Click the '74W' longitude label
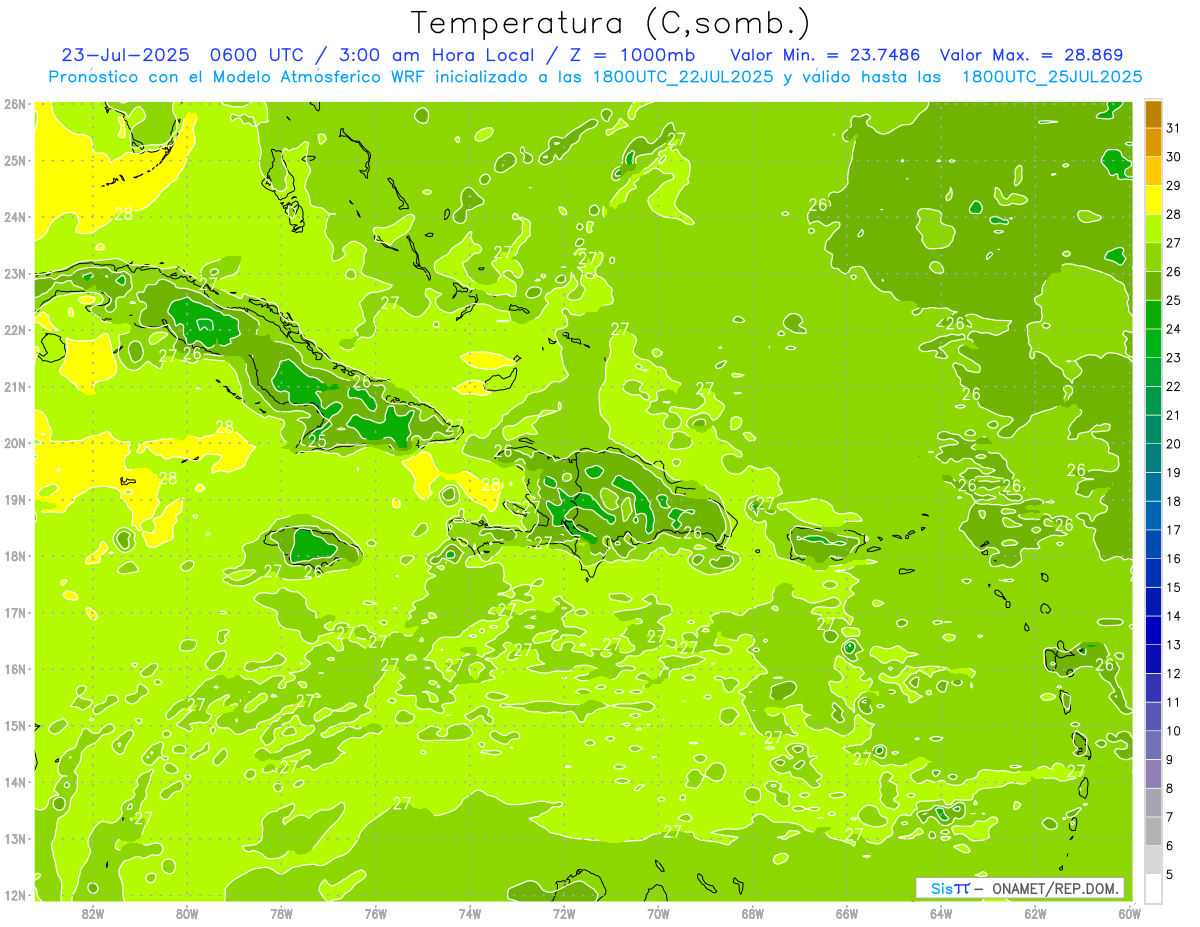The width and height of the screenshot is (1200, 927). tap(470, 912)
